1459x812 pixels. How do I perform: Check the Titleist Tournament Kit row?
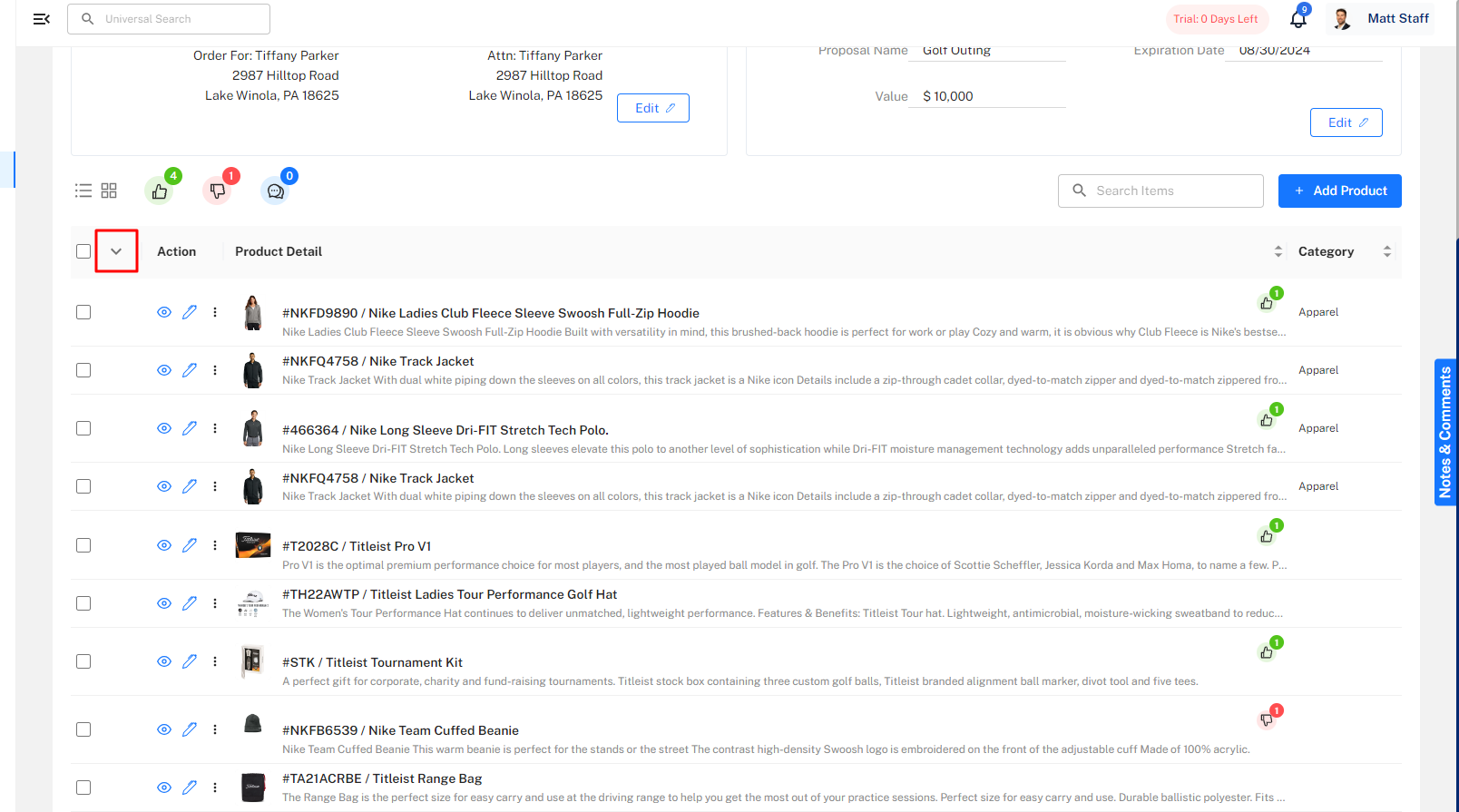point(83,661)
